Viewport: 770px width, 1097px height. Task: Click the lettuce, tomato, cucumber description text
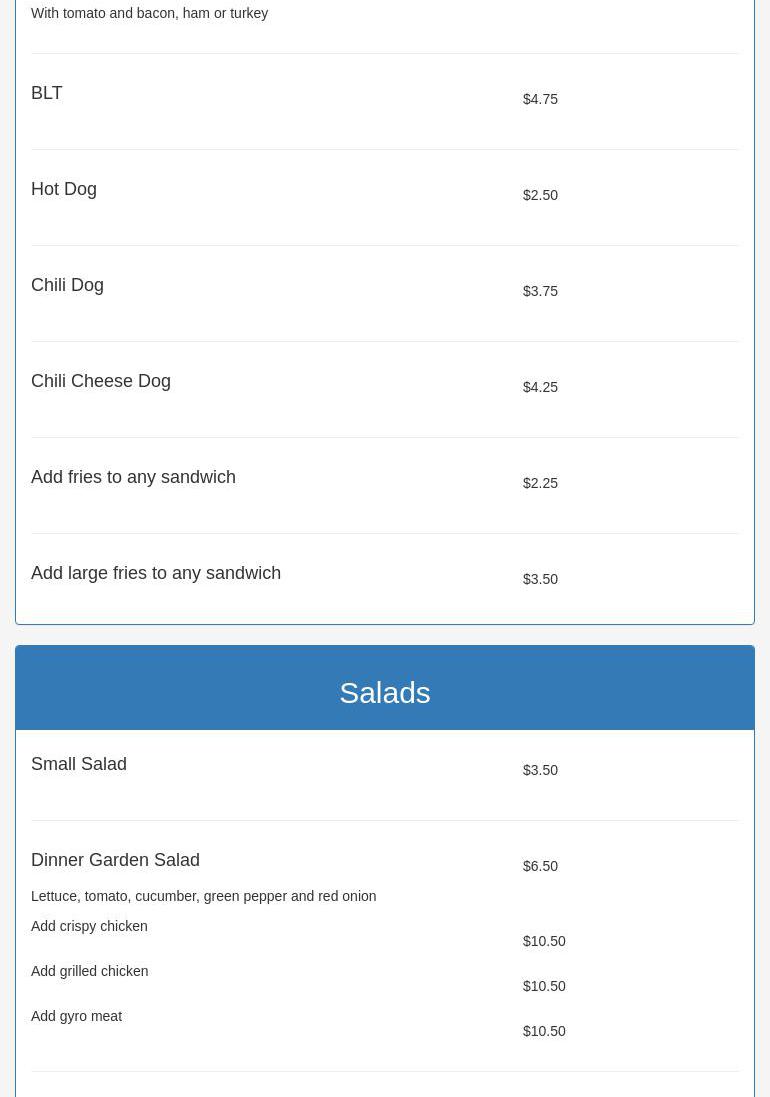pyautogui.click(x=203, y=896)
